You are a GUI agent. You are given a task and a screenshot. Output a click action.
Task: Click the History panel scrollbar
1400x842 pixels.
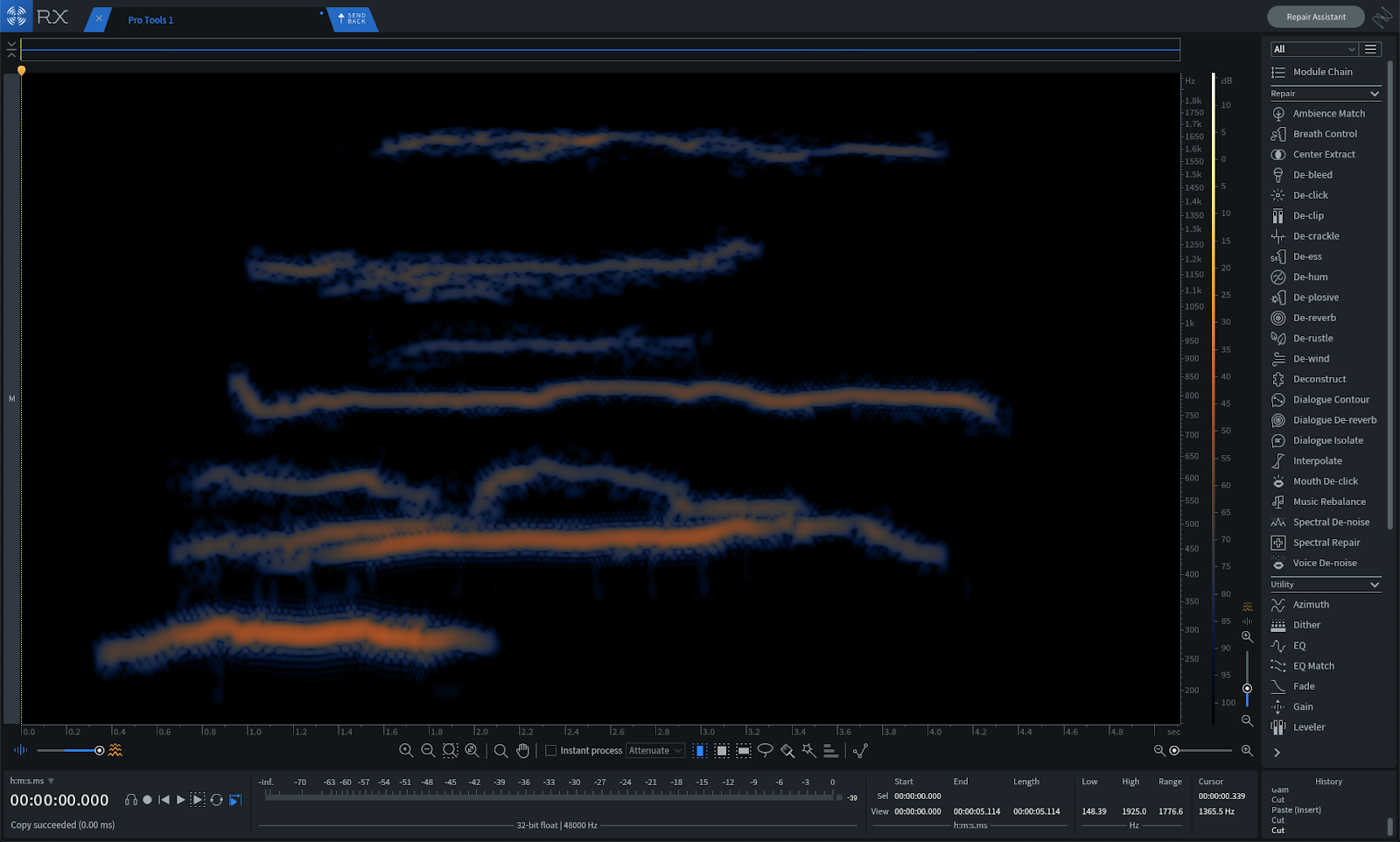point(1389,826)
